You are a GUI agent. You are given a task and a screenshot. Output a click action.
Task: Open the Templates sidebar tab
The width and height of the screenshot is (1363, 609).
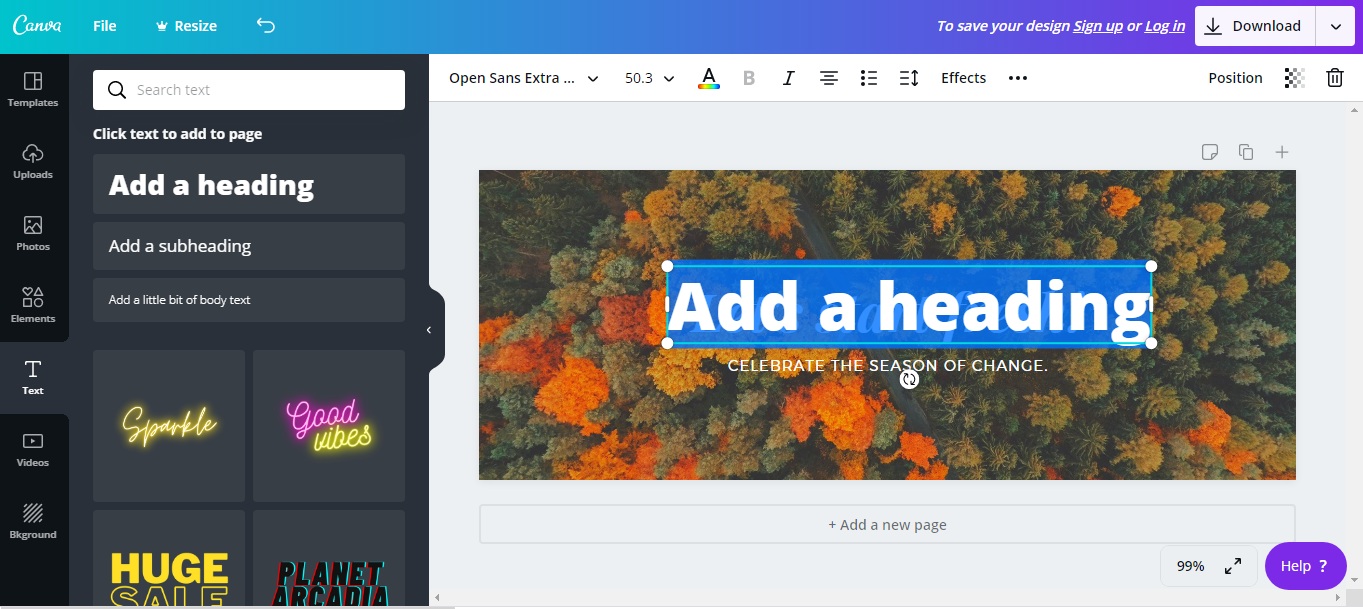pos(33,89)
